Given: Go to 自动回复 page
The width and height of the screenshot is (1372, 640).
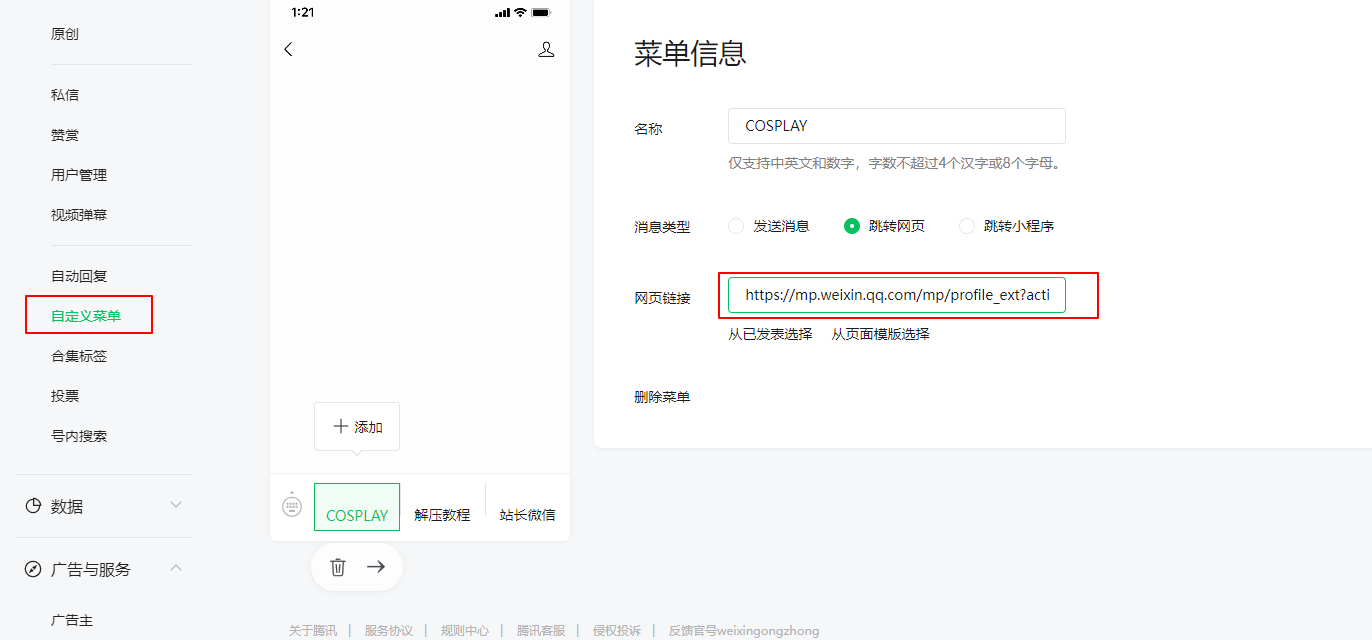Looking at the screenshot, I should [x=79, y=276].
